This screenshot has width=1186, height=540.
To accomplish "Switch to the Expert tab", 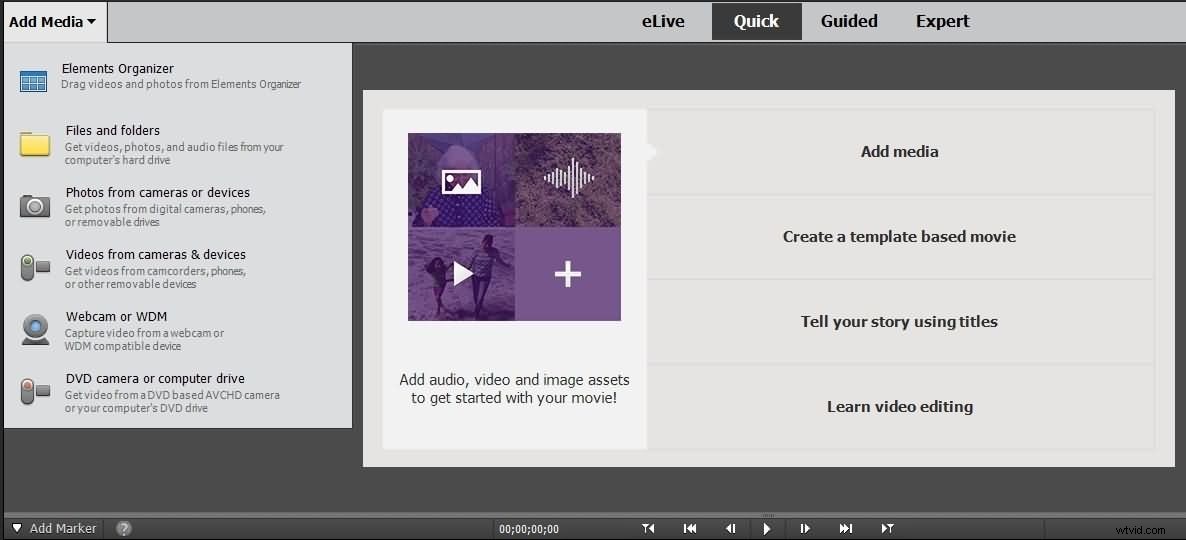I will point(942,22).
